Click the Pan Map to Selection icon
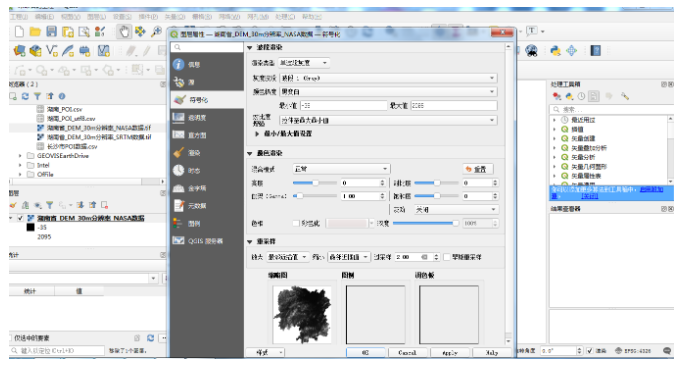Viewport: 680px width, 368px height. 140,32
